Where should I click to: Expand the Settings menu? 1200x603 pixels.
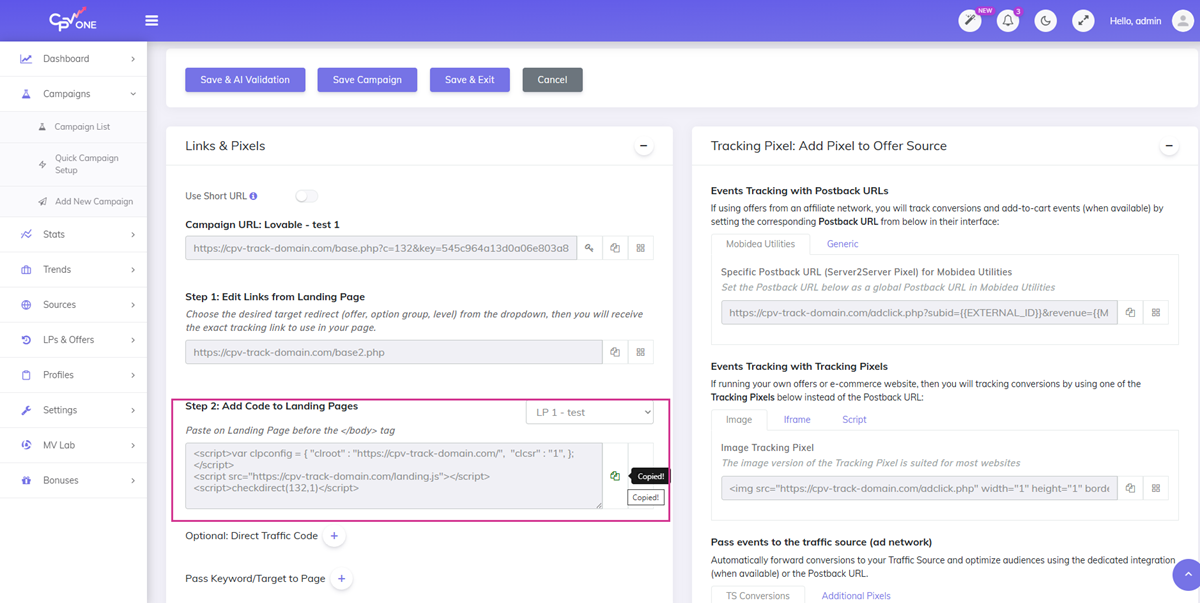pyautogui.click(x=133, y=410)
